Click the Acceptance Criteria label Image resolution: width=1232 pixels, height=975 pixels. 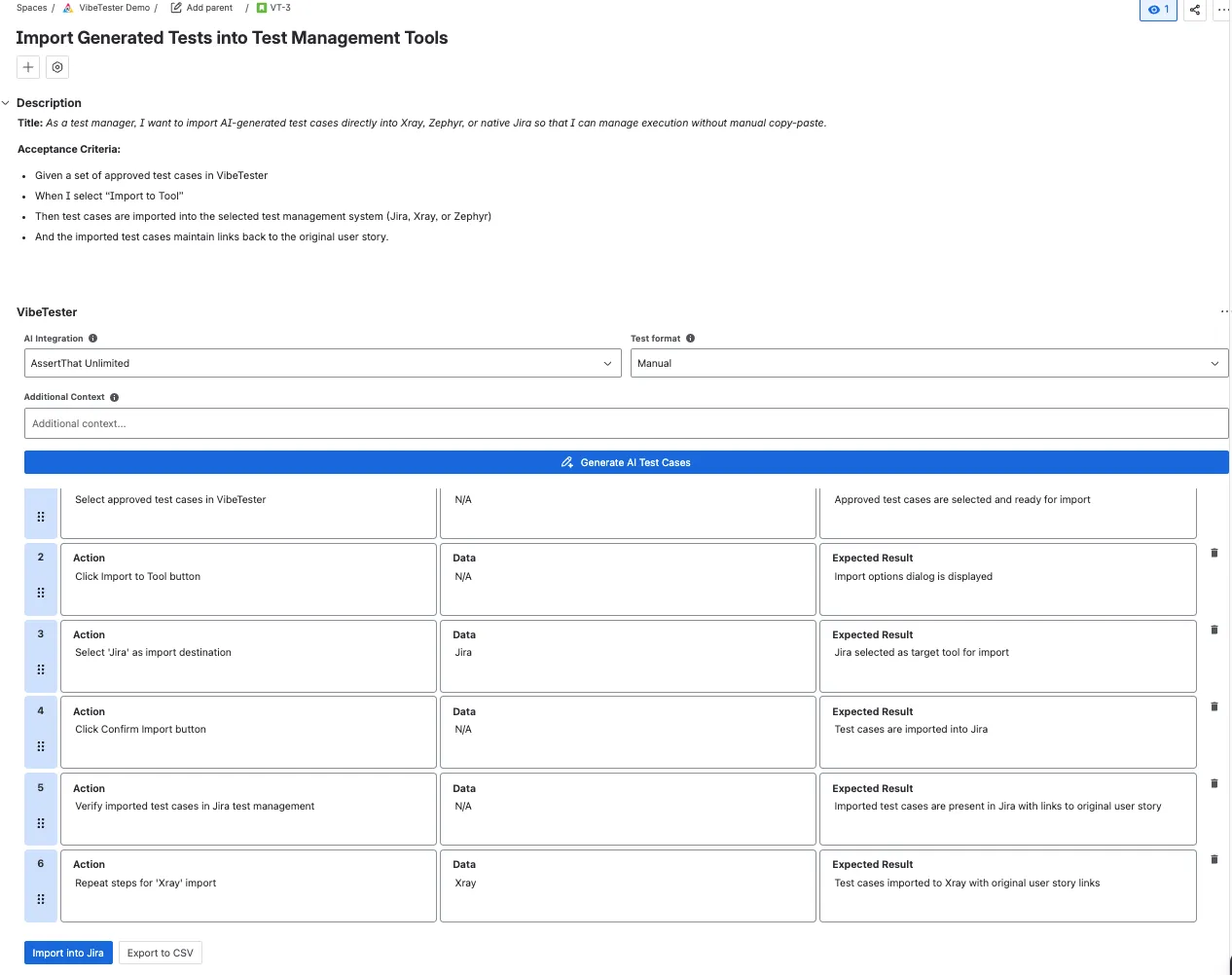click(69, 149)
